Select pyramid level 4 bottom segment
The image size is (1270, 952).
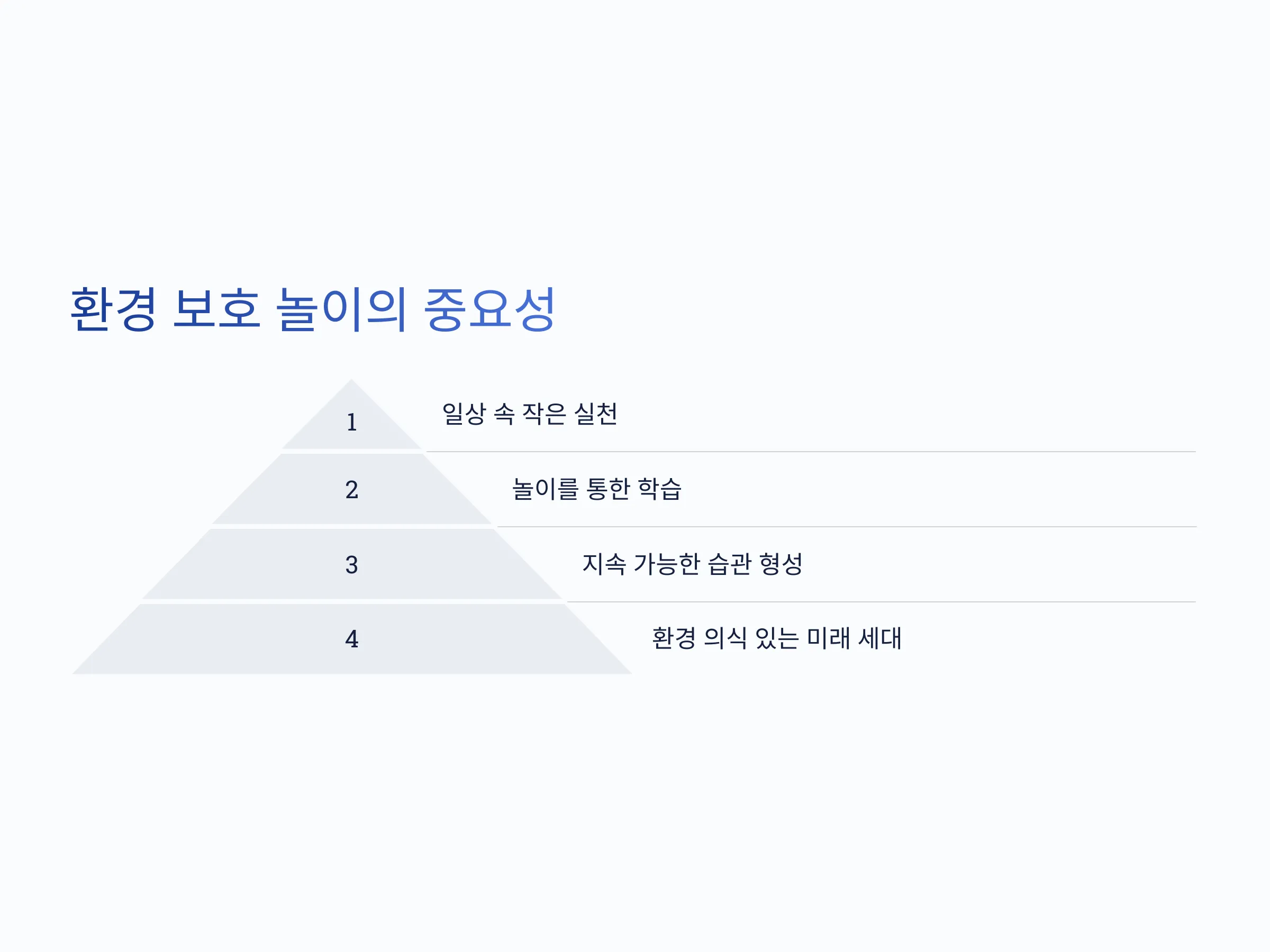(351, 639)
